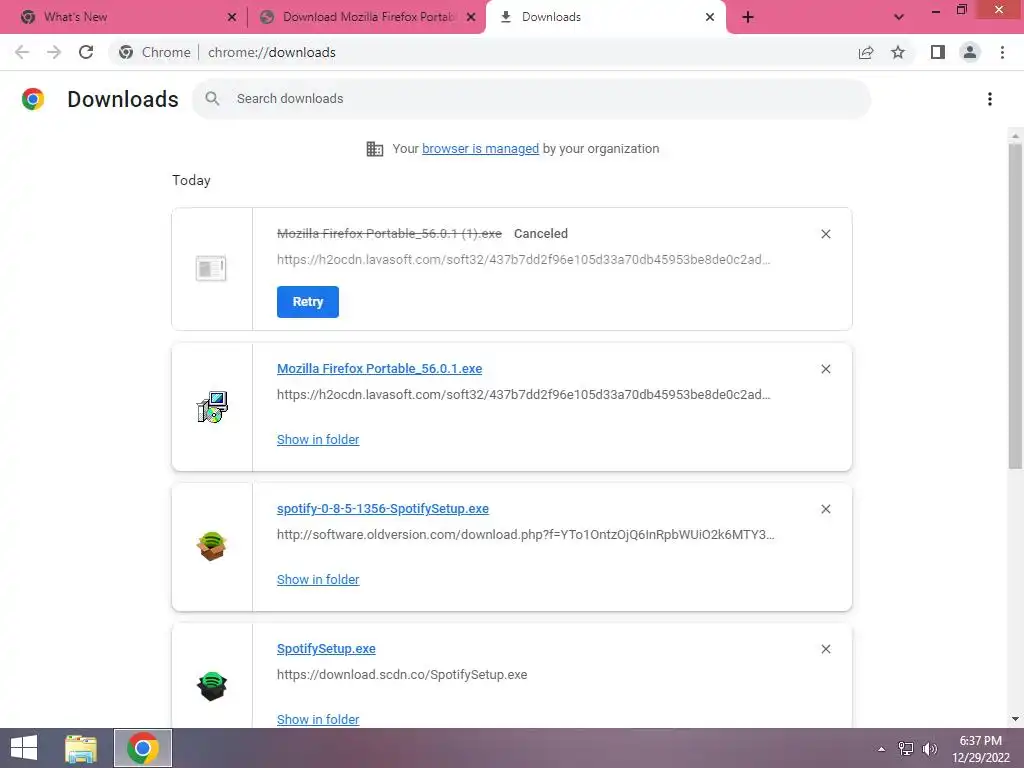Click the spotify-0-8-5-1356 installer icon

[x=212, y=547]
